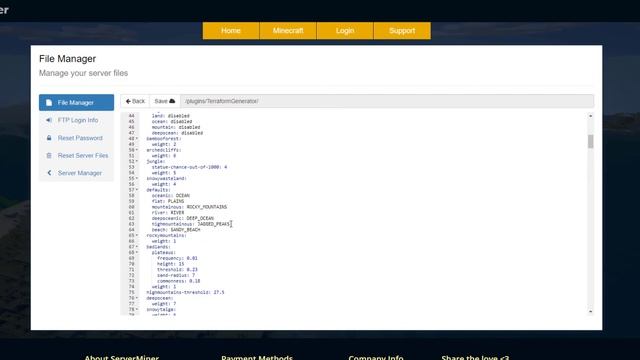Click the cloud icon on the Save button
The image size is (640, 360).
tap(172, 101)
